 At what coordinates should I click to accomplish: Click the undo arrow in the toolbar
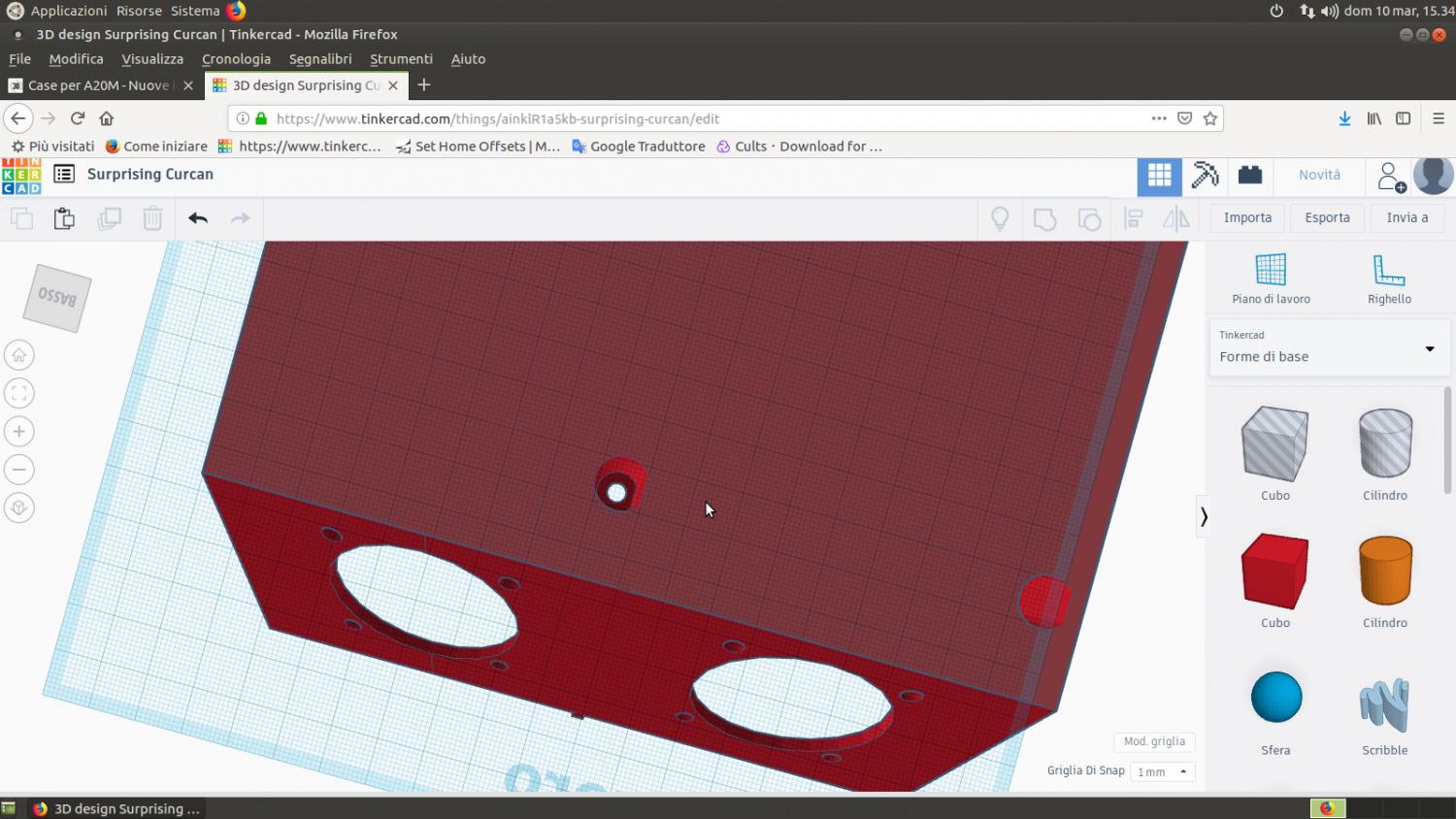click(x=198, y=218)
